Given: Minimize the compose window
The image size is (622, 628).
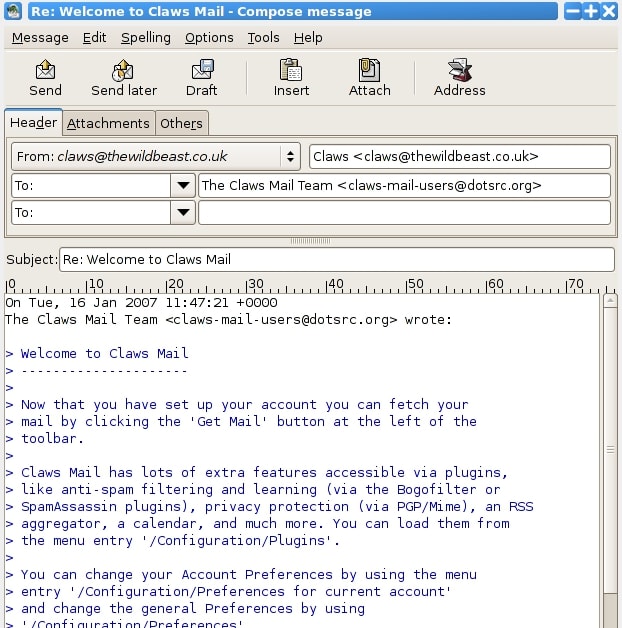Looking at the screenshot, I should coord(572,11).
